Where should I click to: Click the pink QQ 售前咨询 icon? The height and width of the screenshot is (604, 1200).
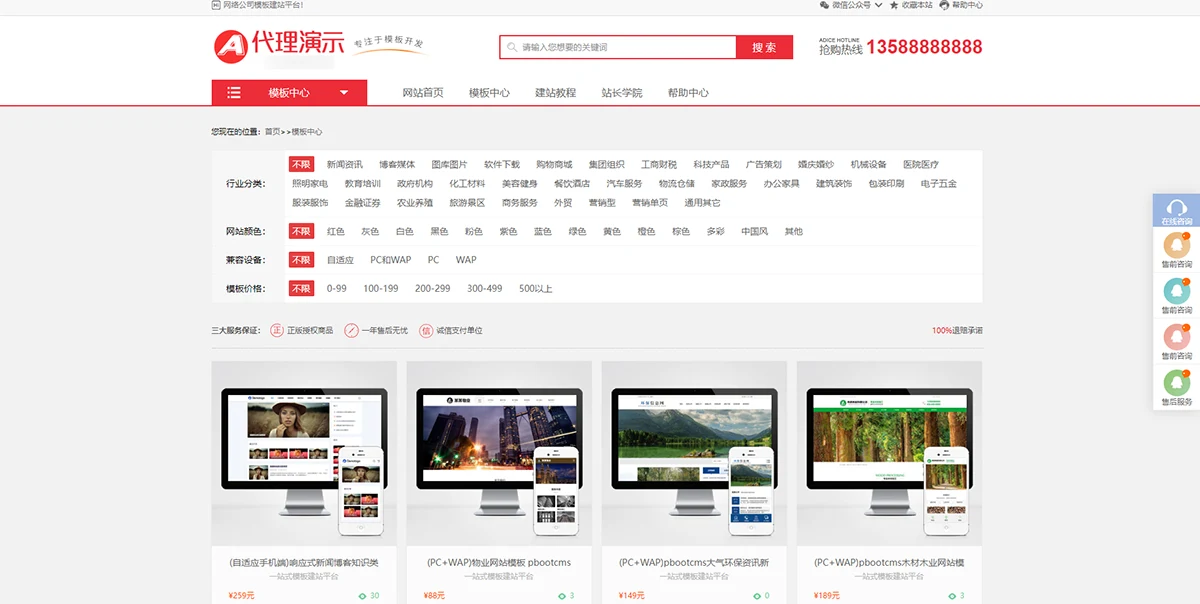pyautogui.click(x=1177, y=336)
